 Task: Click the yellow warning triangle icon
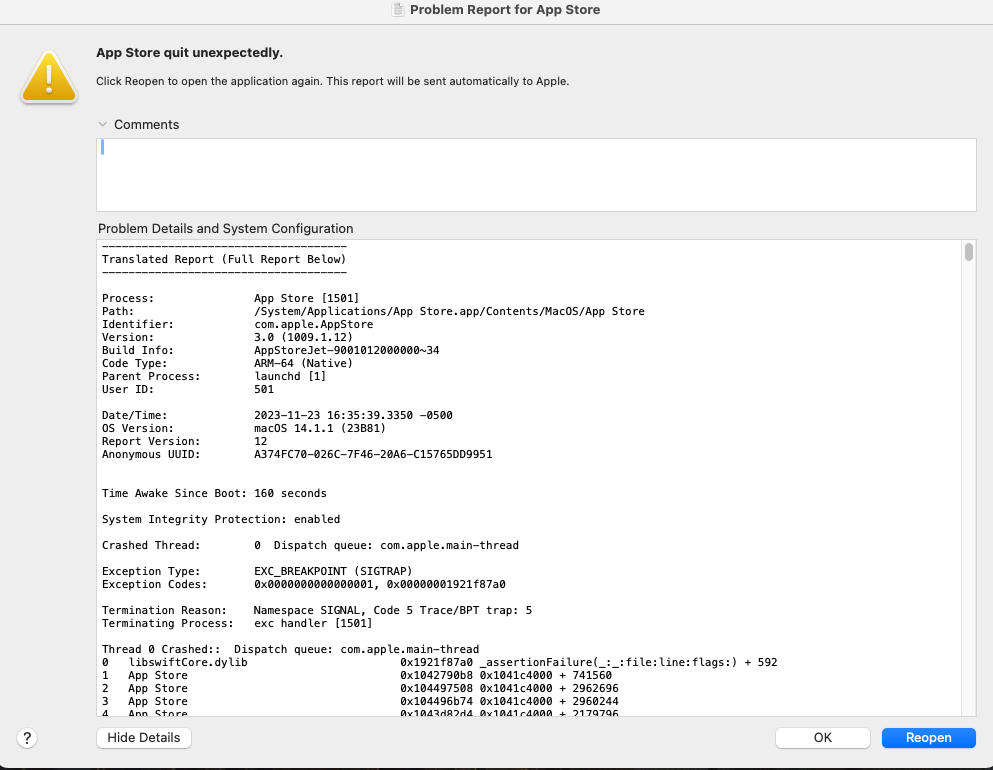(x=49, y=77)
